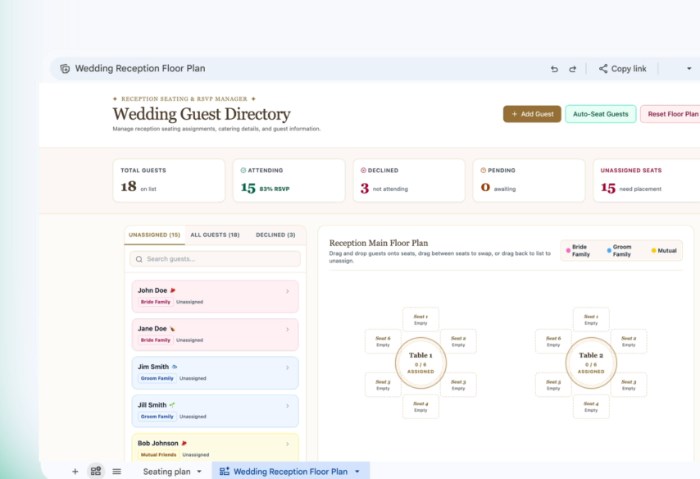
Task: Click the Reception Main Floor Plan heading
Action: (x=379, y=243)
